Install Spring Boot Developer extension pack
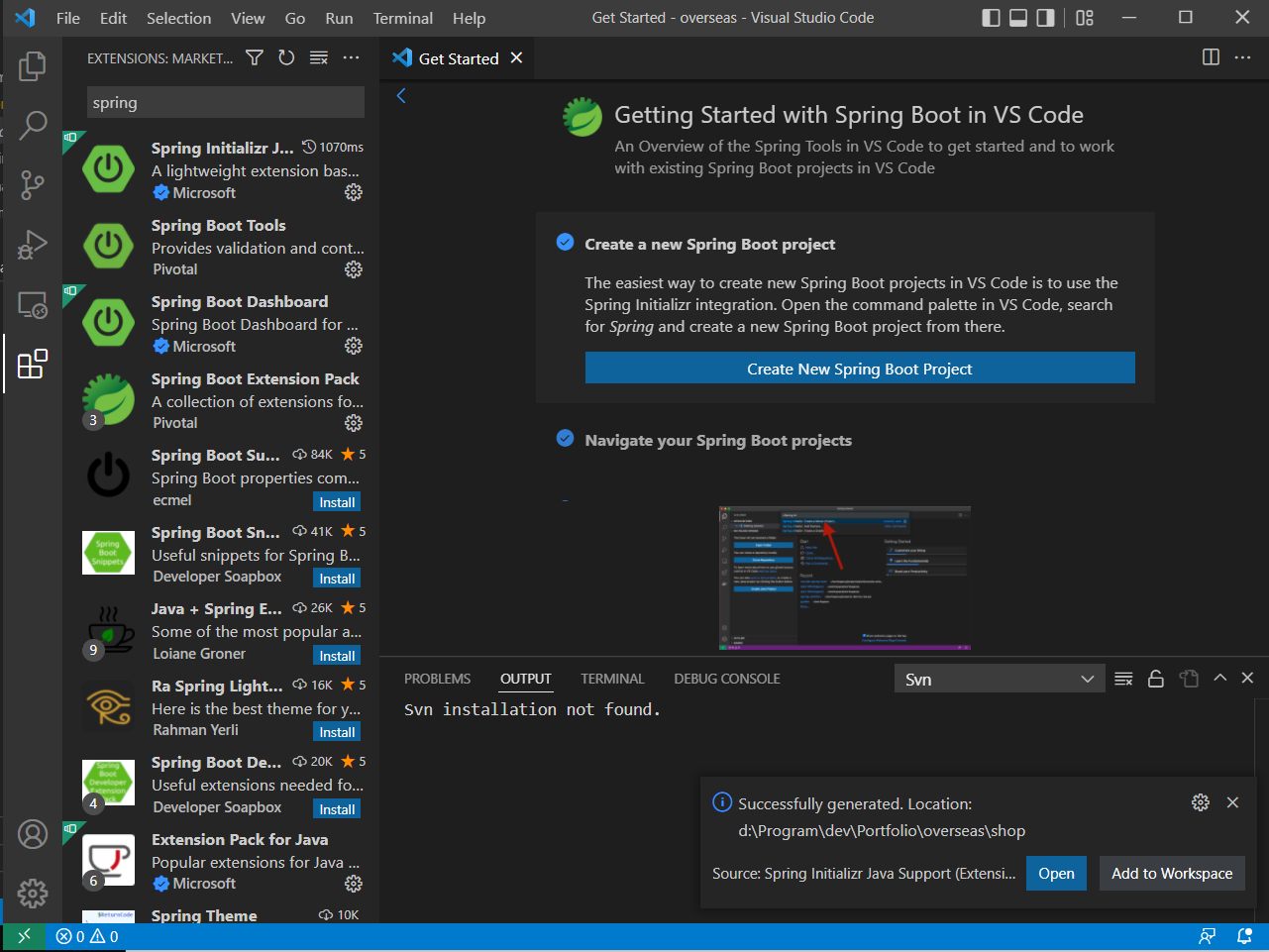The image size is (1269, 952). pos(337,809)
